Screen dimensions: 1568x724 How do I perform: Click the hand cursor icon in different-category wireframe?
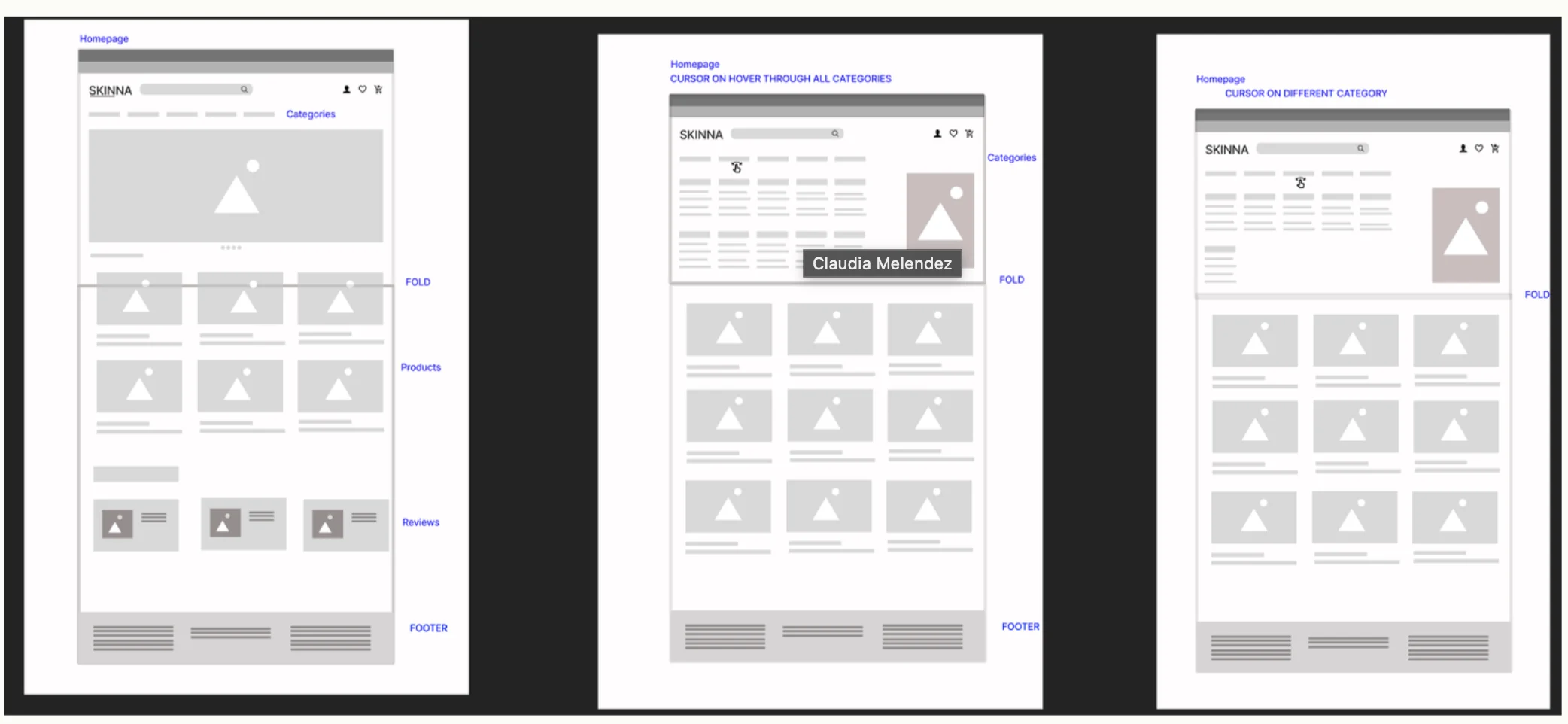[x=1300, y=183]
